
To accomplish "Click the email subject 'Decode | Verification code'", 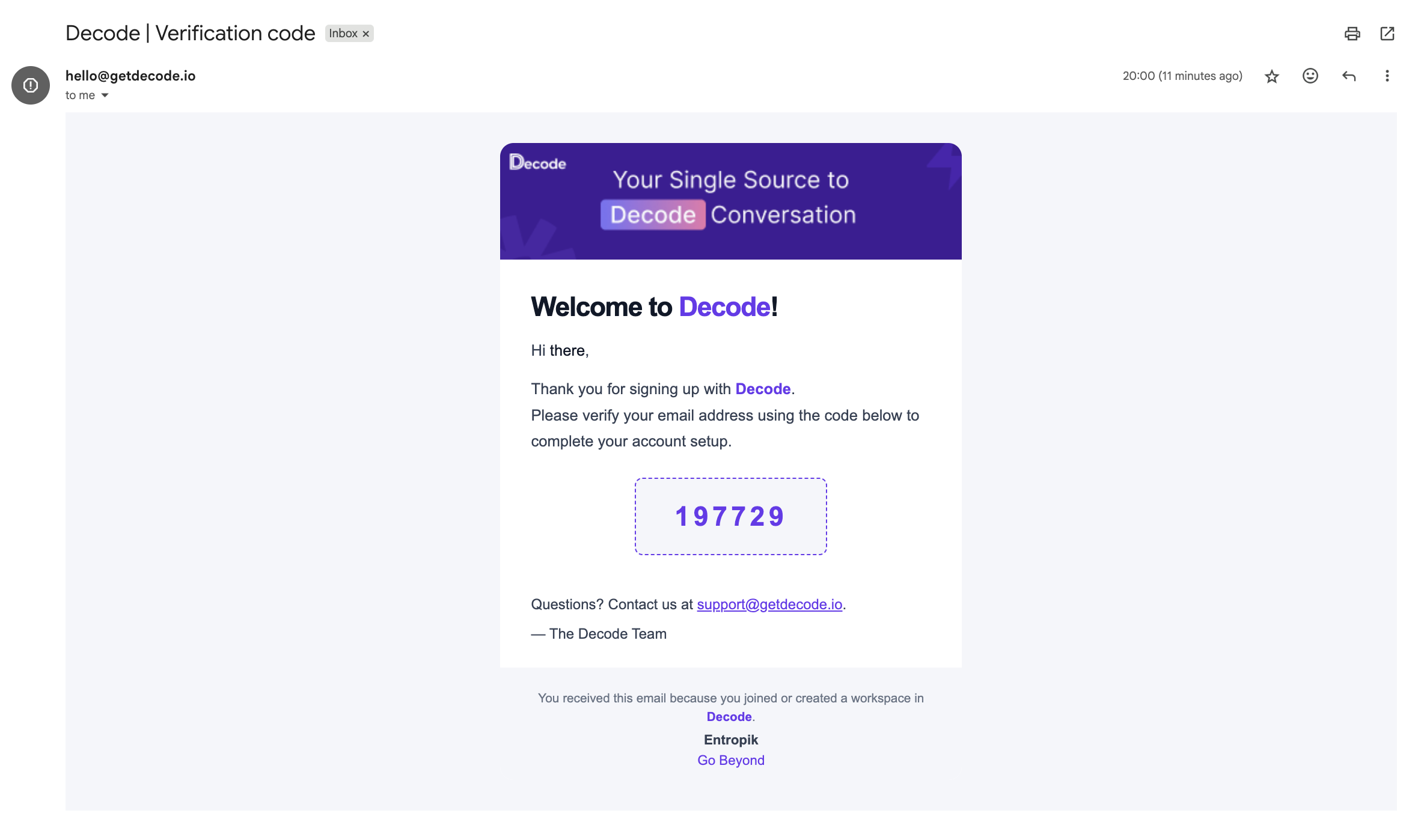I will tap(190, 34).
